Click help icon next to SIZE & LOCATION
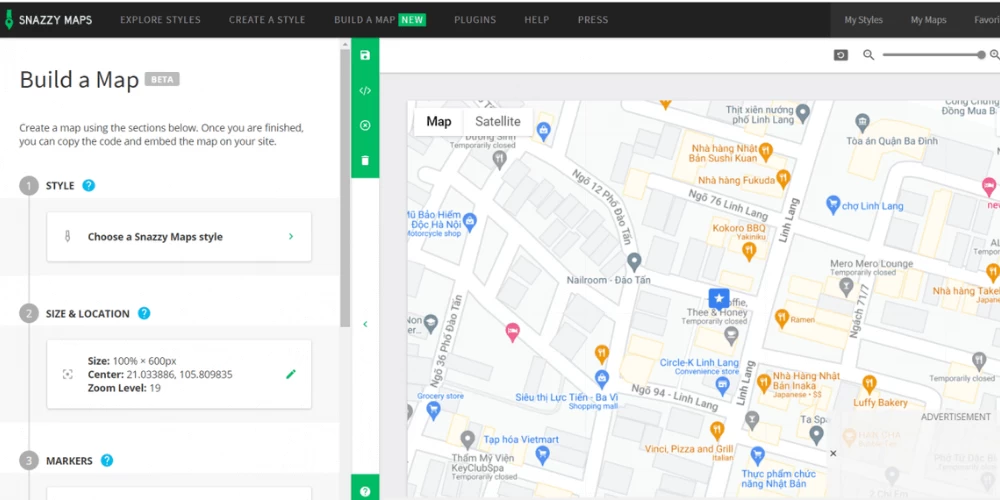This screenshot has height=500, width=1000. (144, 313)
